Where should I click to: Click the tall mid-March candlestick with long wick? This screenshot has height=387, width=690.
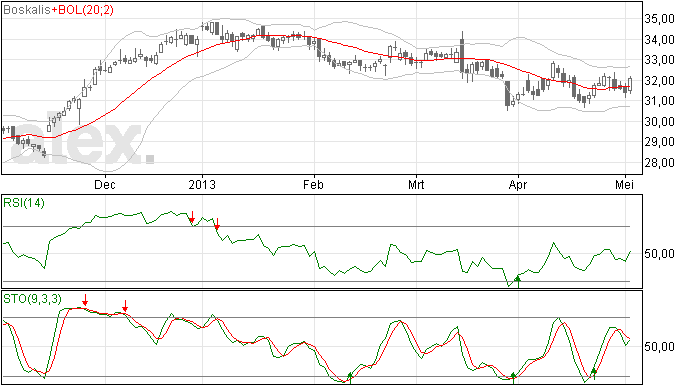coord(462,55)
